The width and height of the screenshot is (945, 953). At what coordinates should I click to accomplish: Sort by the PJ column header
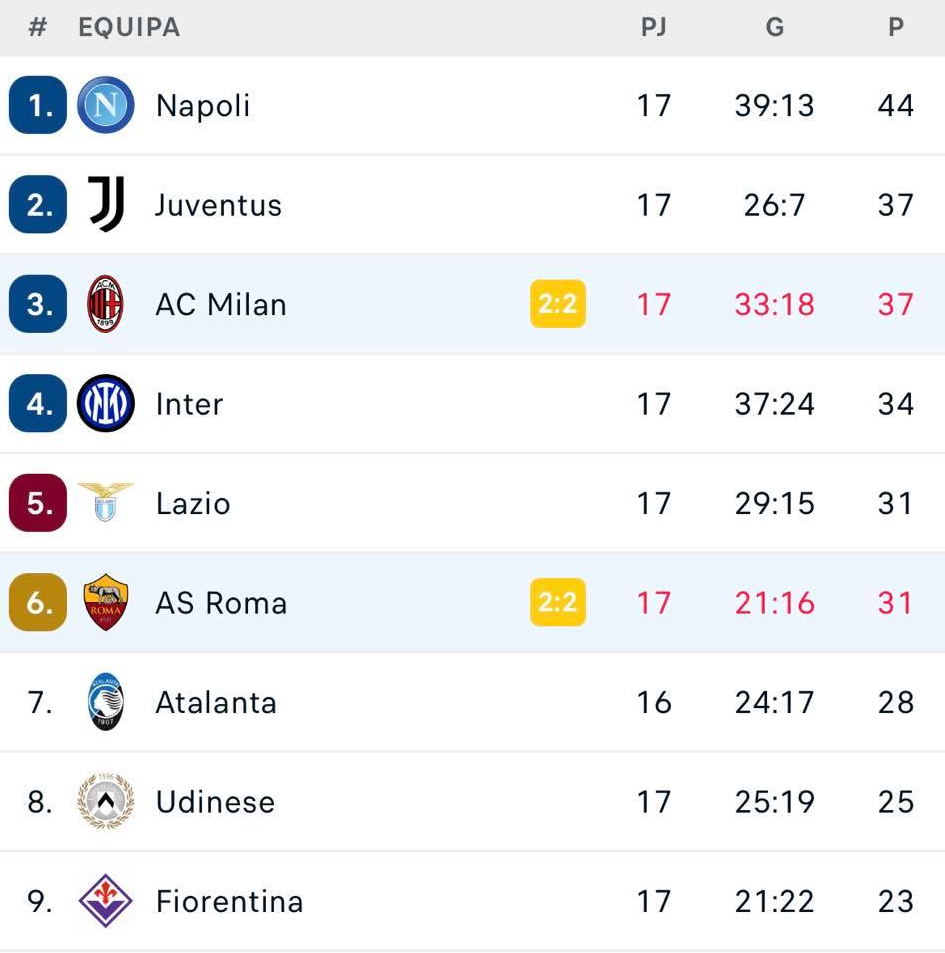click(653, 27)
